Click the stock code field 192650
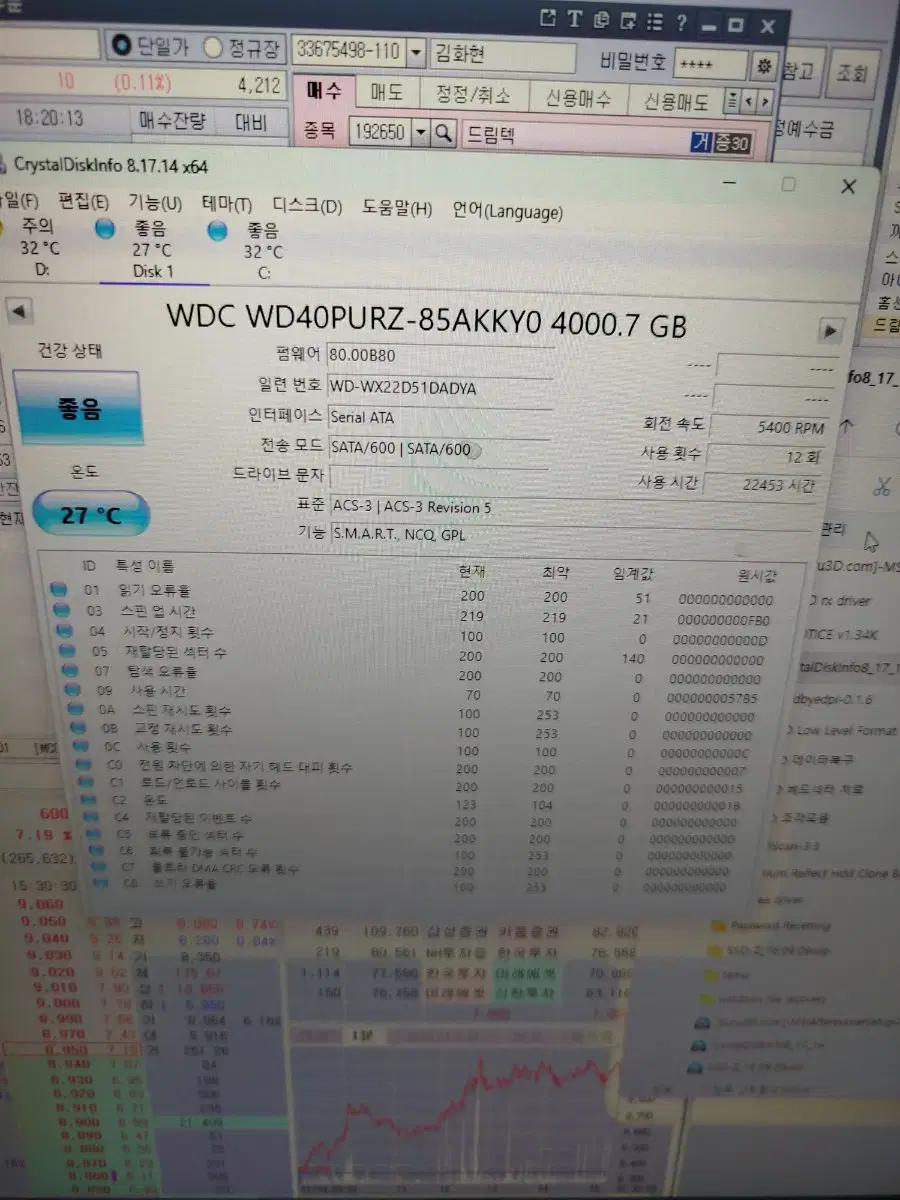 coord(380,131)
